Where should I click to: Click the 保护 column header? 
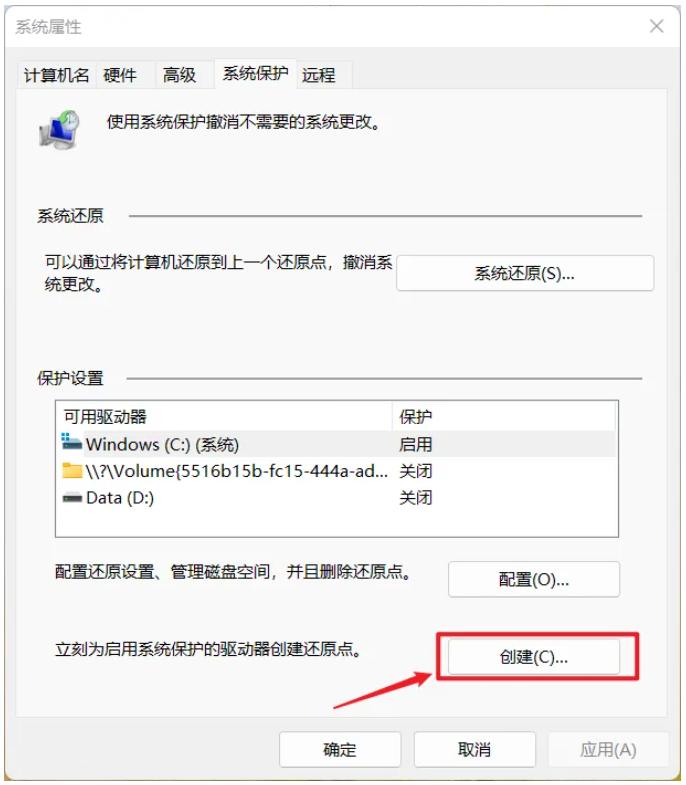[504, 417]
